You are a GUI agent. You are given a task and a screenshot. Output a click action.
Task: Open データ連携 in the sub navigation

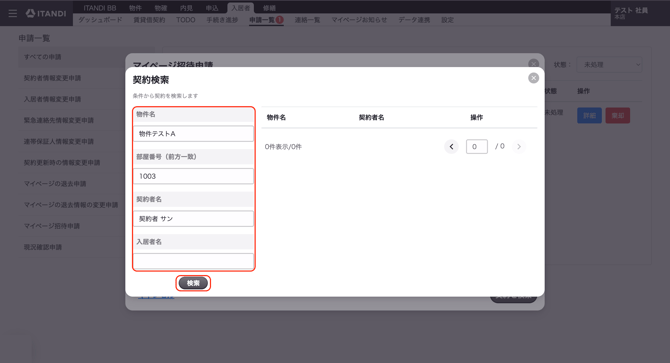[x=414, y=20]
